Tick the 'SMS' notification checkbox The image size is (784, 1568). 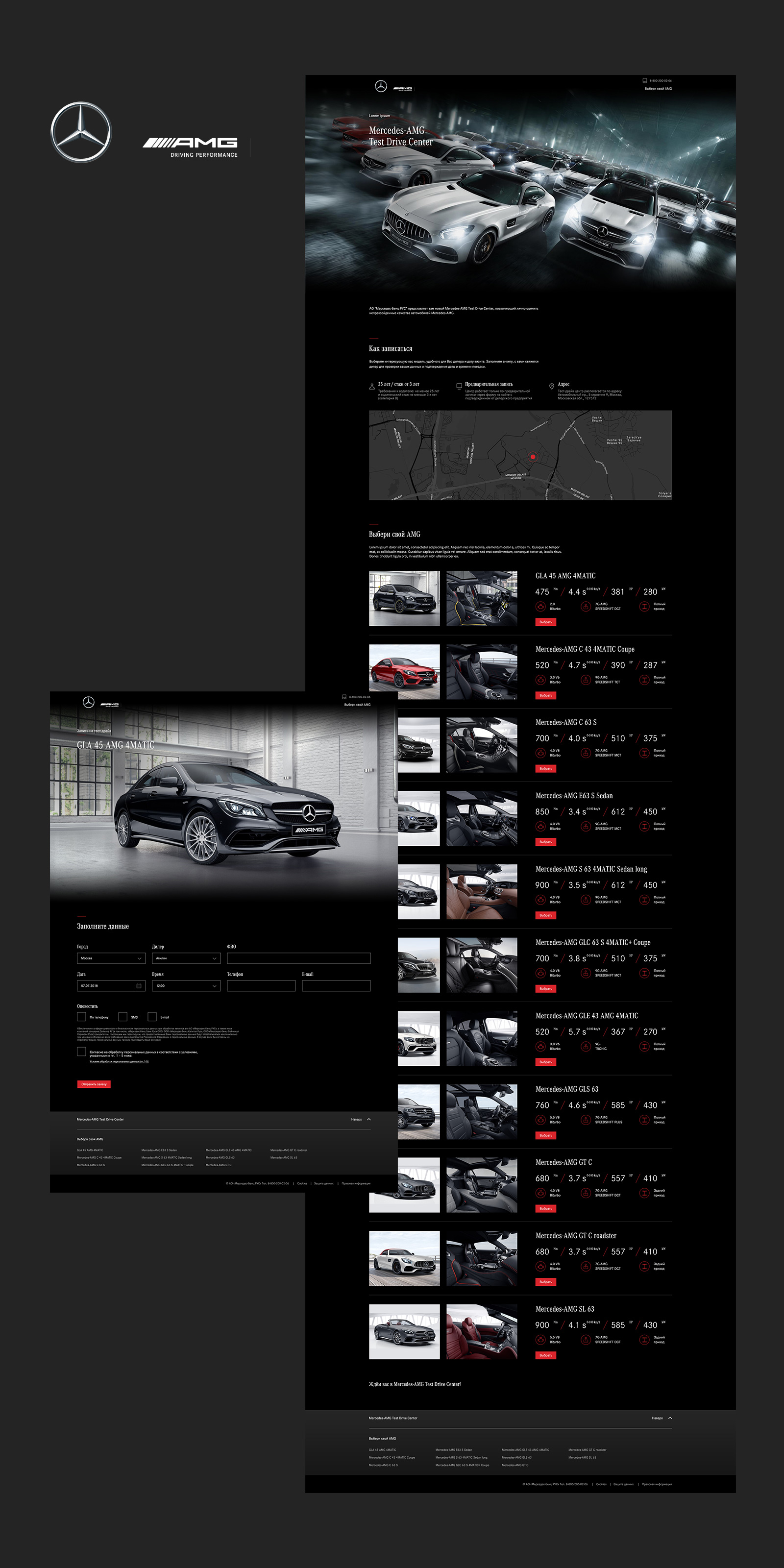pyautogui.click(x=123, y=1017)
